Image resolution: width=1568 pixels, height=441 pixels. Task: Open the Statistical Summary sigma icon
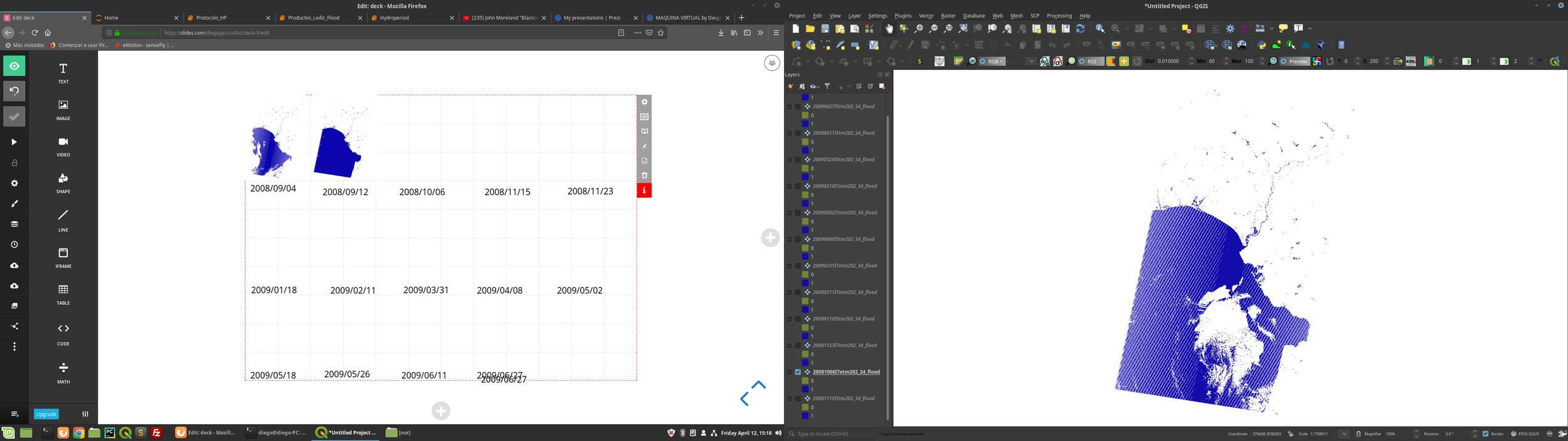click(x=1245, y=29)
